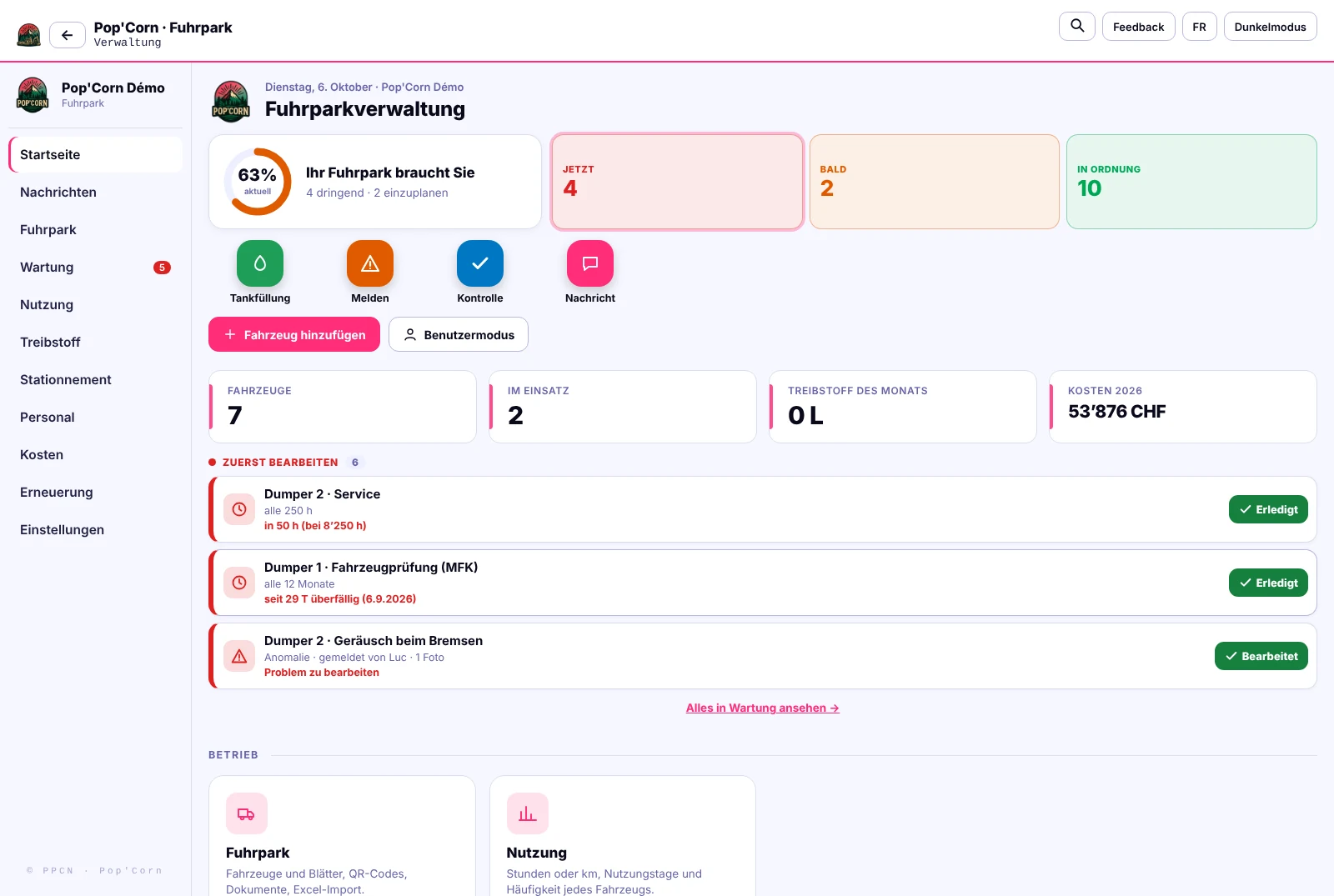Switch language with the FR button
The image size is (1334, 896).
click(x=1199, y=27)
